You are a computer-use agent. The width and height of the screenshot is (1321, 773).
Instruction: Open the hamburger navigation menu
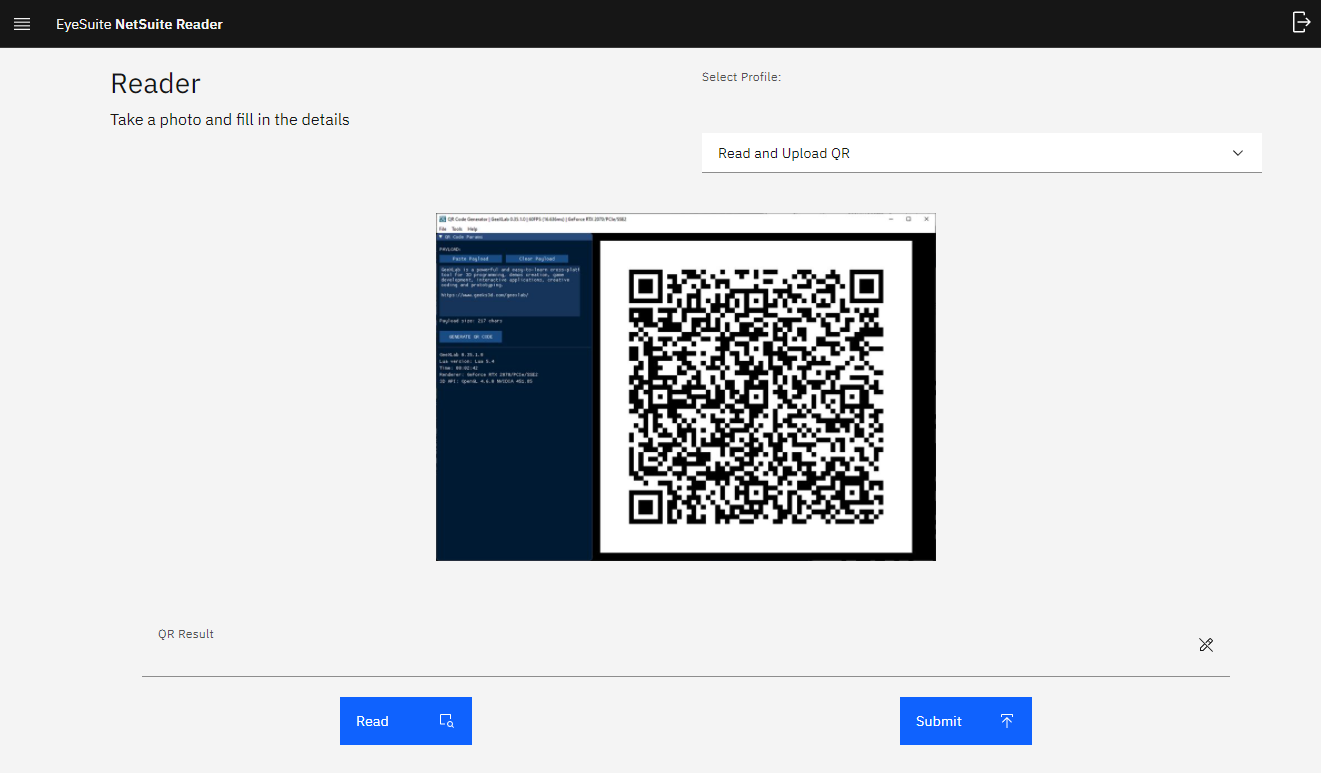(22, 24)
